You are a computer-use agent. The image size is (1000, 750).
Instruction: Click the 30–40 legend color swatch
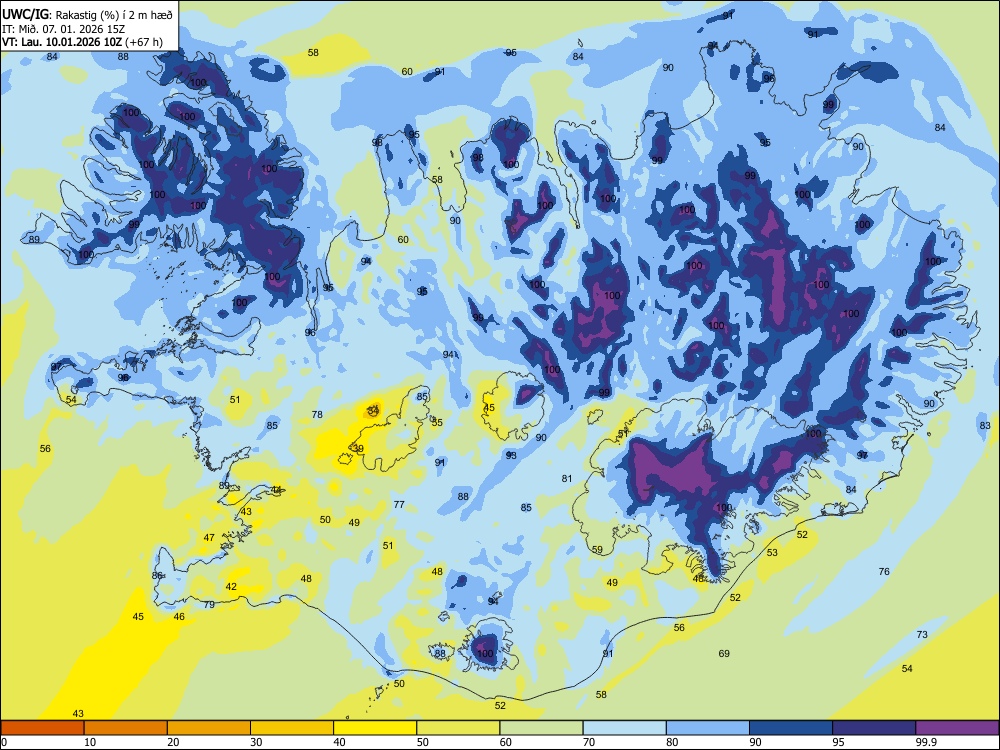tap(292, 728)
